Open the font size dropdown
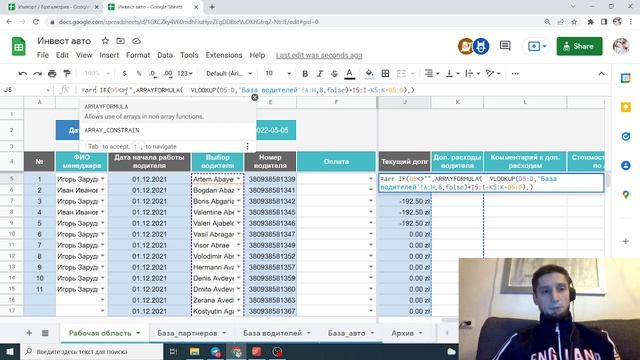 278,73
